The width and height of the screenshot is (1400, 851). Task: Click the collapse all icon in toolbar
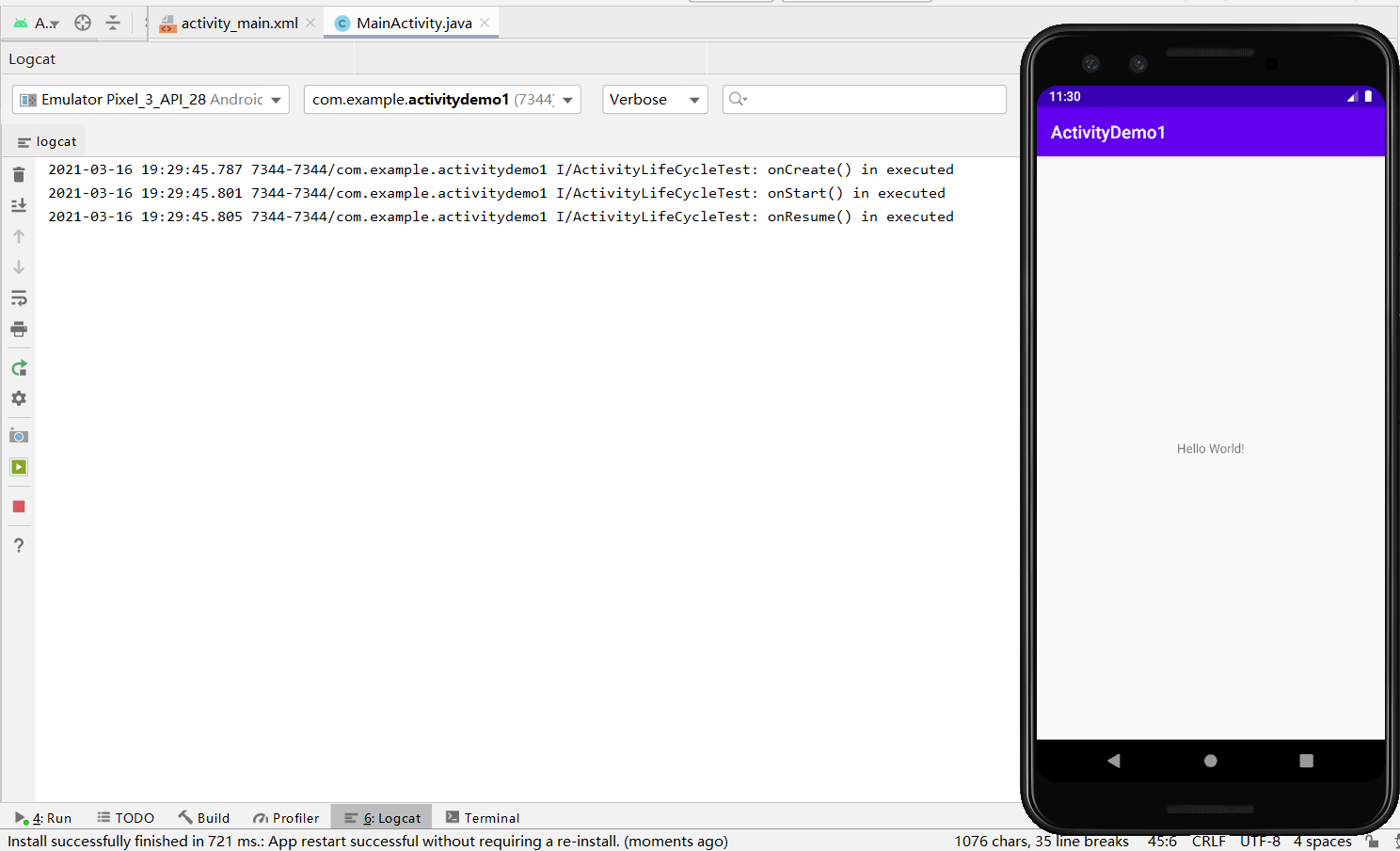[113, 23]
